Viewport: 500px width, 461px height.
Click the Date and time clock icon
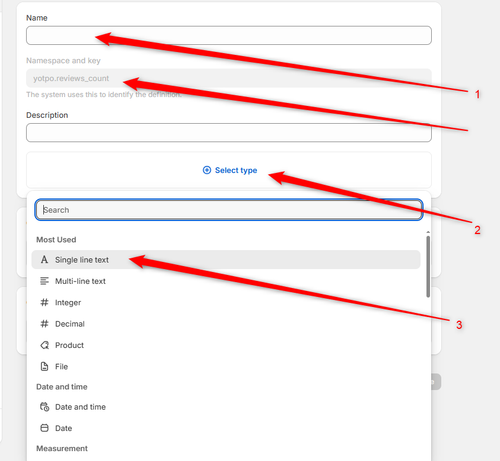click(x=44, y=407)
